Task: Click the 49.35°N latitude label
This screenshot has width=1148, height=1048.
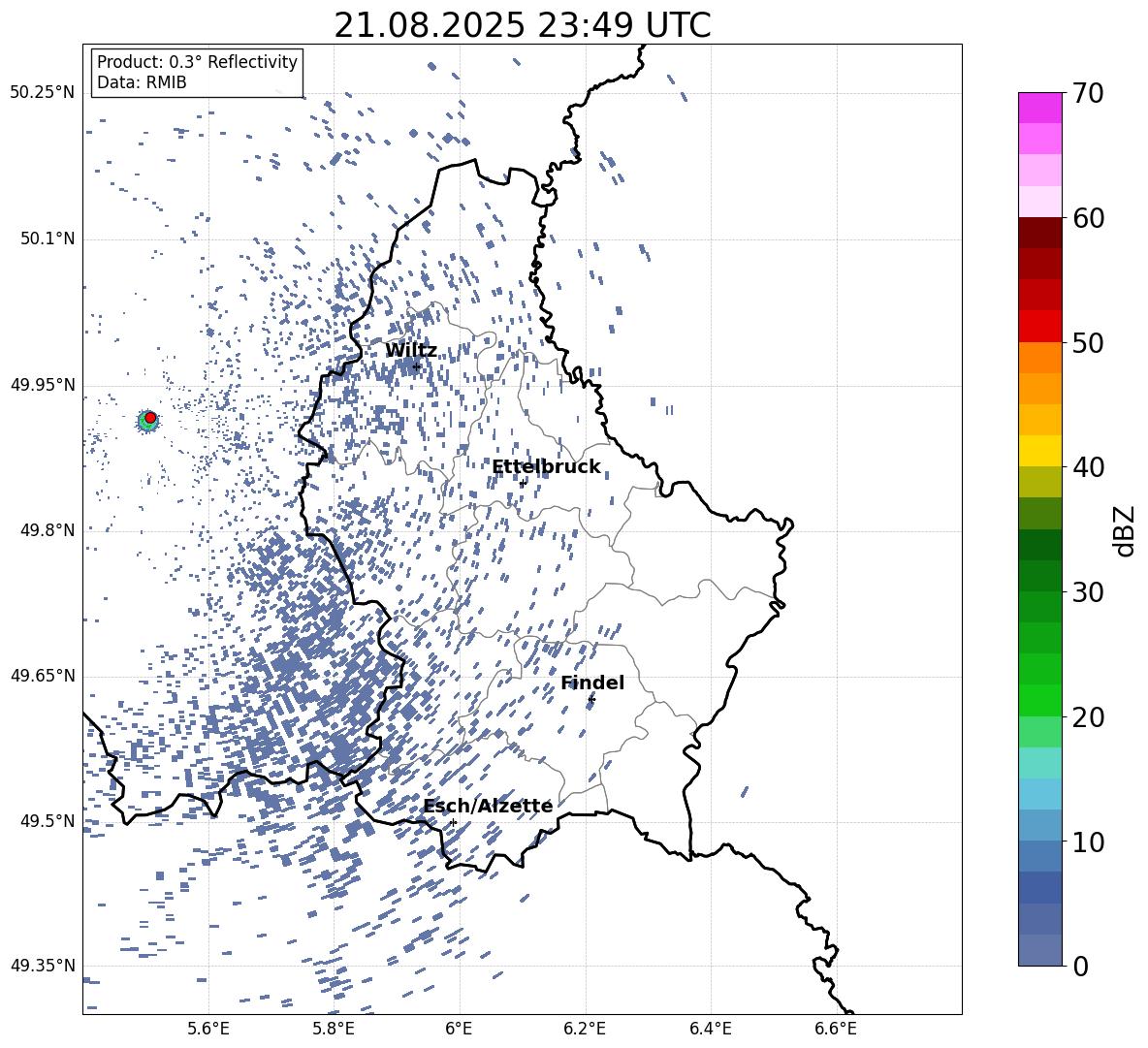Action: (43, 966)
